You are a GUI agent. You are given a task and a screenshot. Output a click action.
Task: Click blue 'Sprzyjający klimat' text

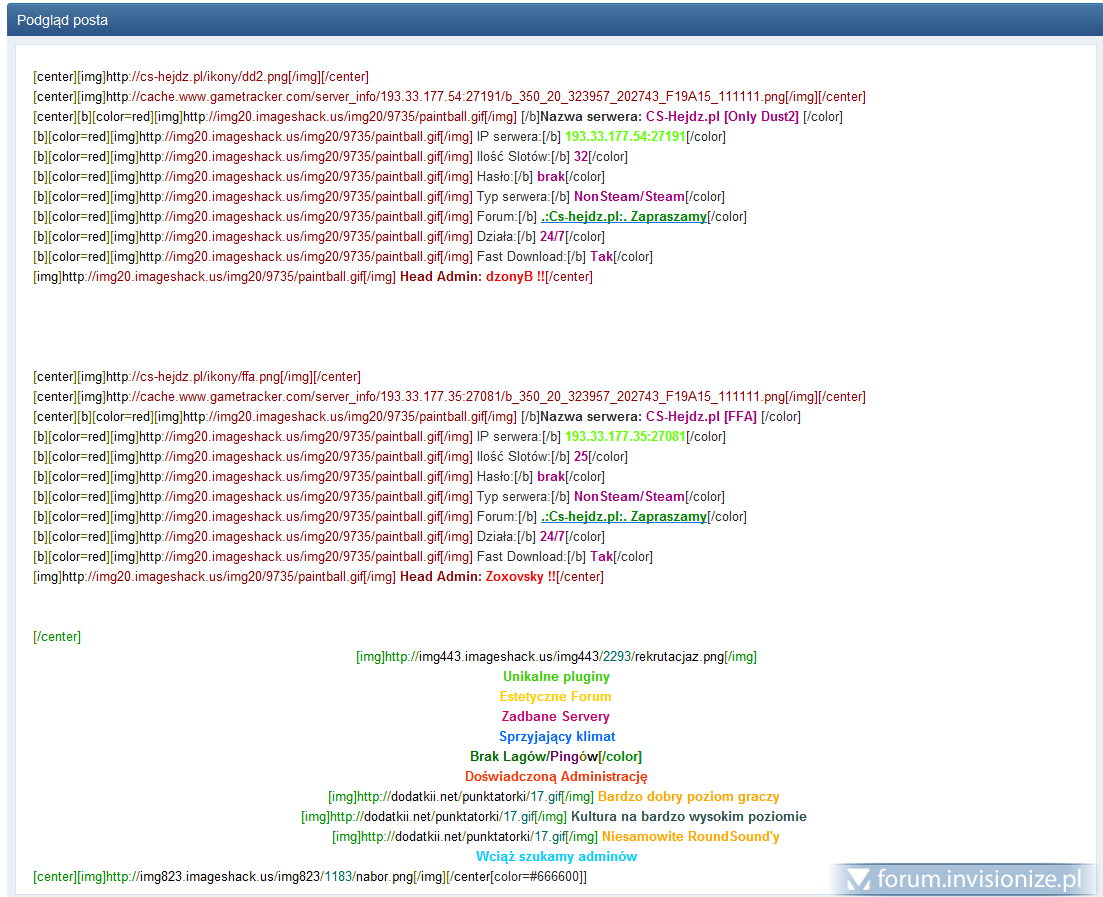coord(557,737)
